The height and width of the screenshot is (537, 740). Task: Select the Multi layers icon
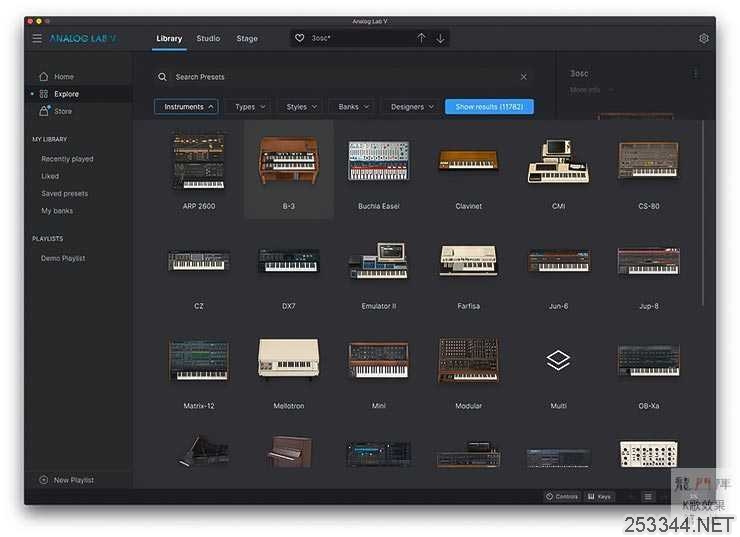[558, 361]
